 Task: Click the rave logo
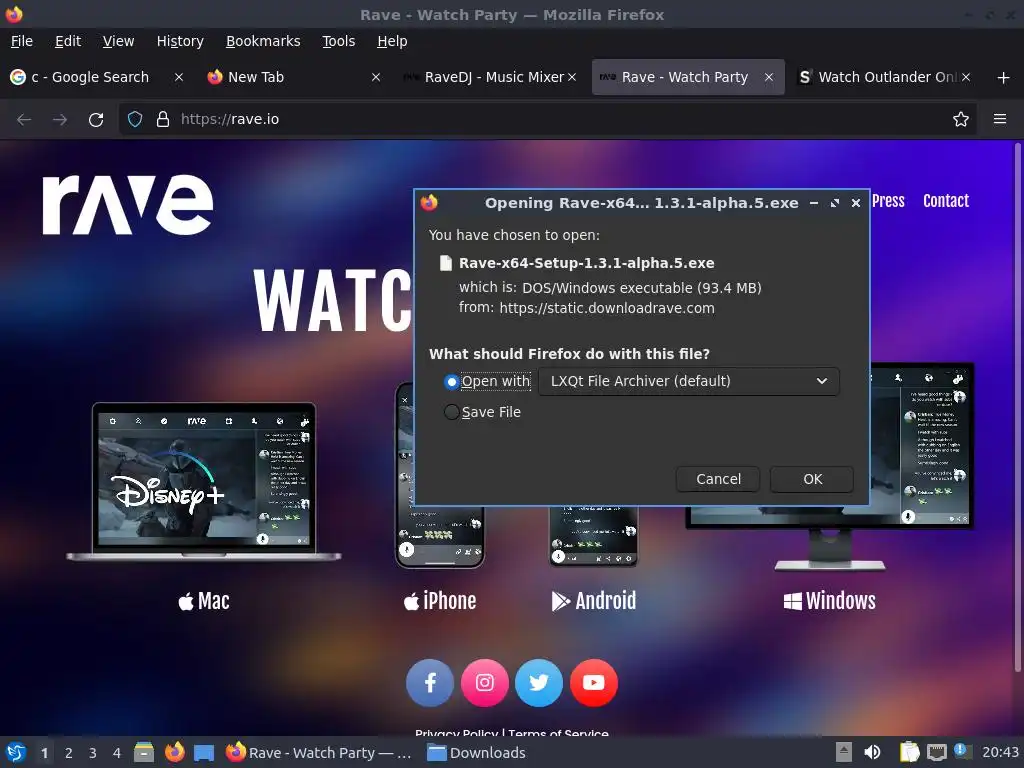pos(127,204)
